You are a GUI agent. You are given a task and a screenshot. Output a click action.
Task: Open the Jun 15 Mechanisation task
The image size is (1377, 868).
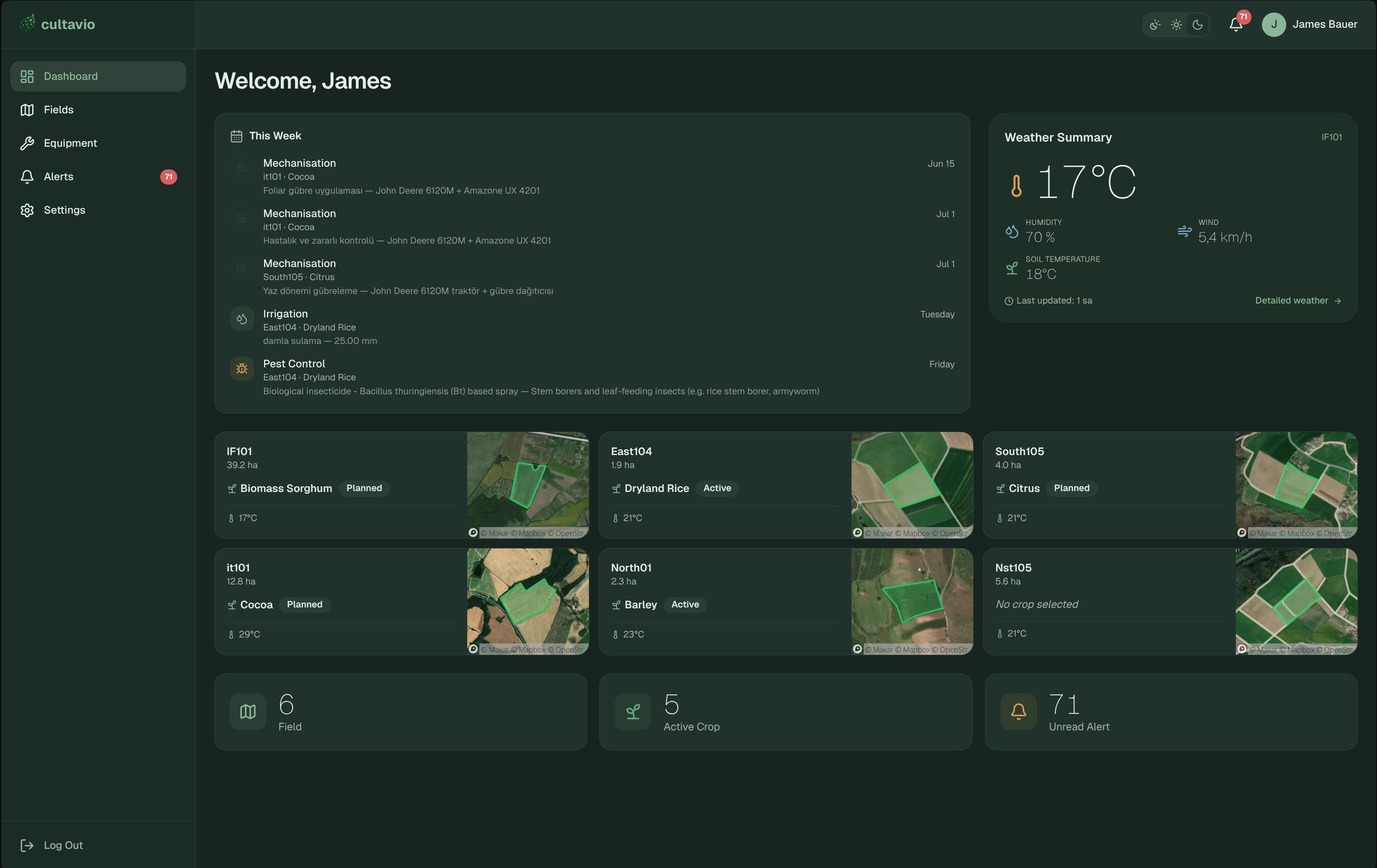592,177
